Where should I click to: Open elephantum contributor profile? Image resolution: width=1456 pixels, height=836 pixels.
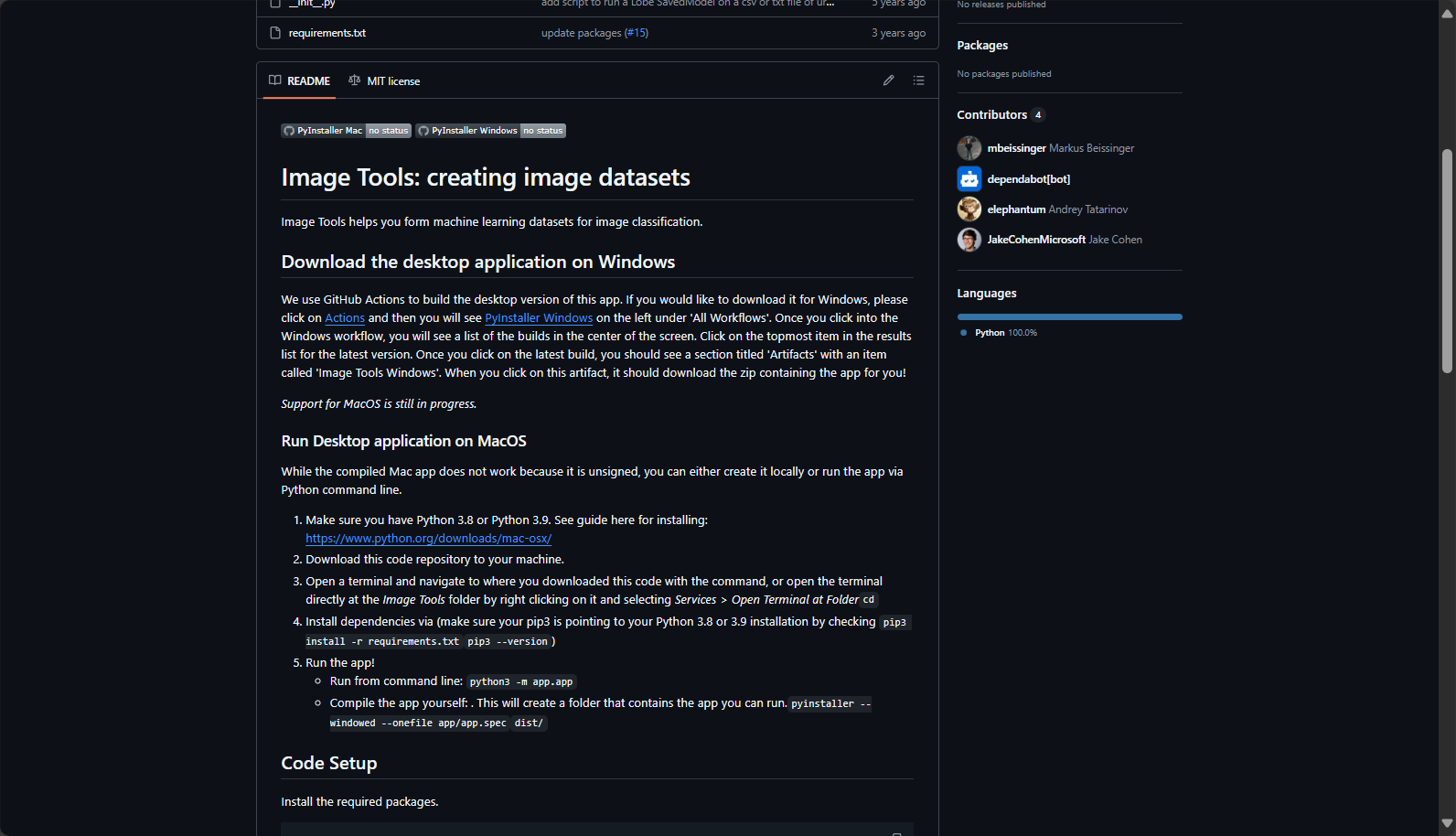[1016, 209]
